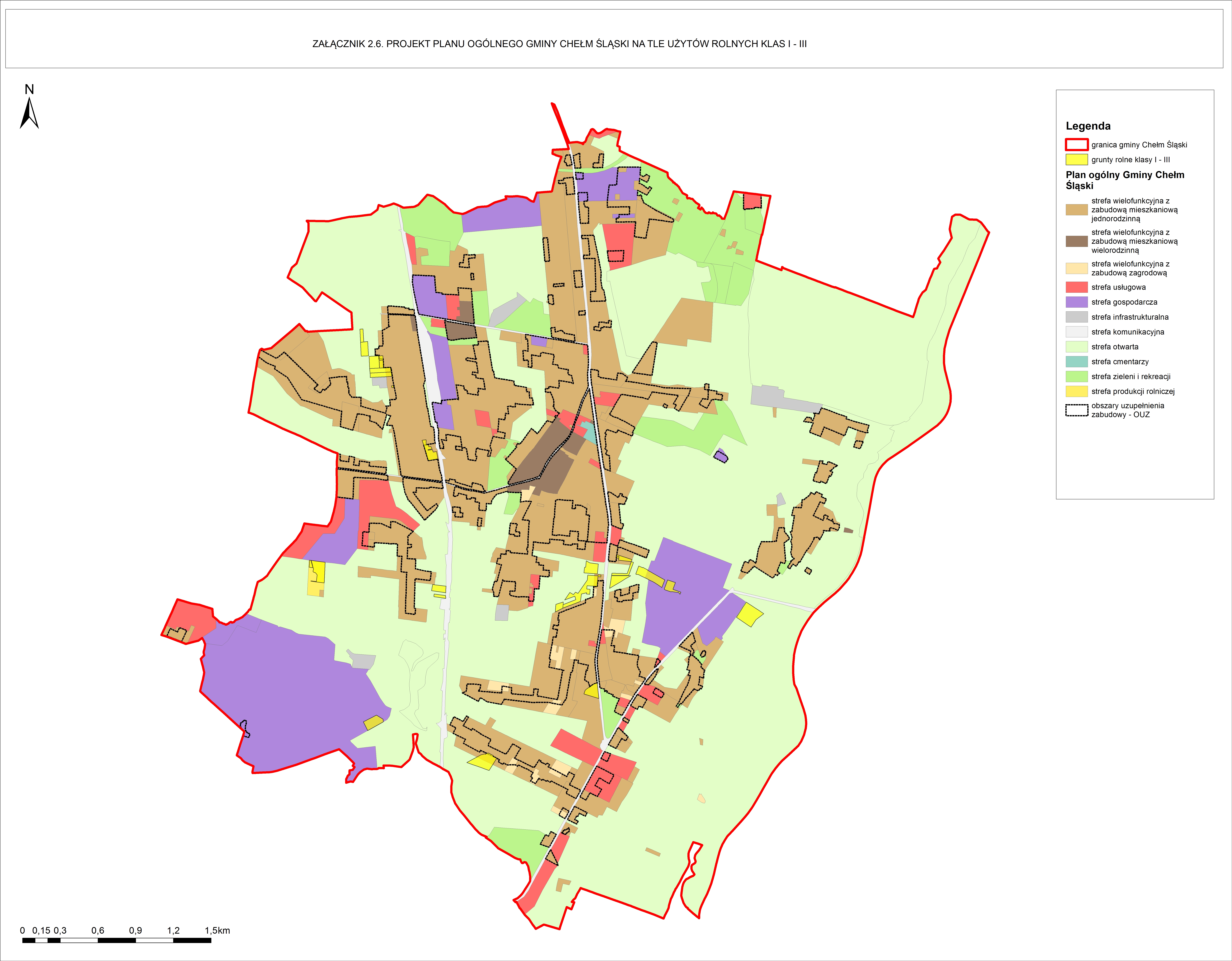This screenshot has width=1232, height=961.
Task: Click the 'strefa infrastrukturalna' legend label
Action: [1130, 317]
